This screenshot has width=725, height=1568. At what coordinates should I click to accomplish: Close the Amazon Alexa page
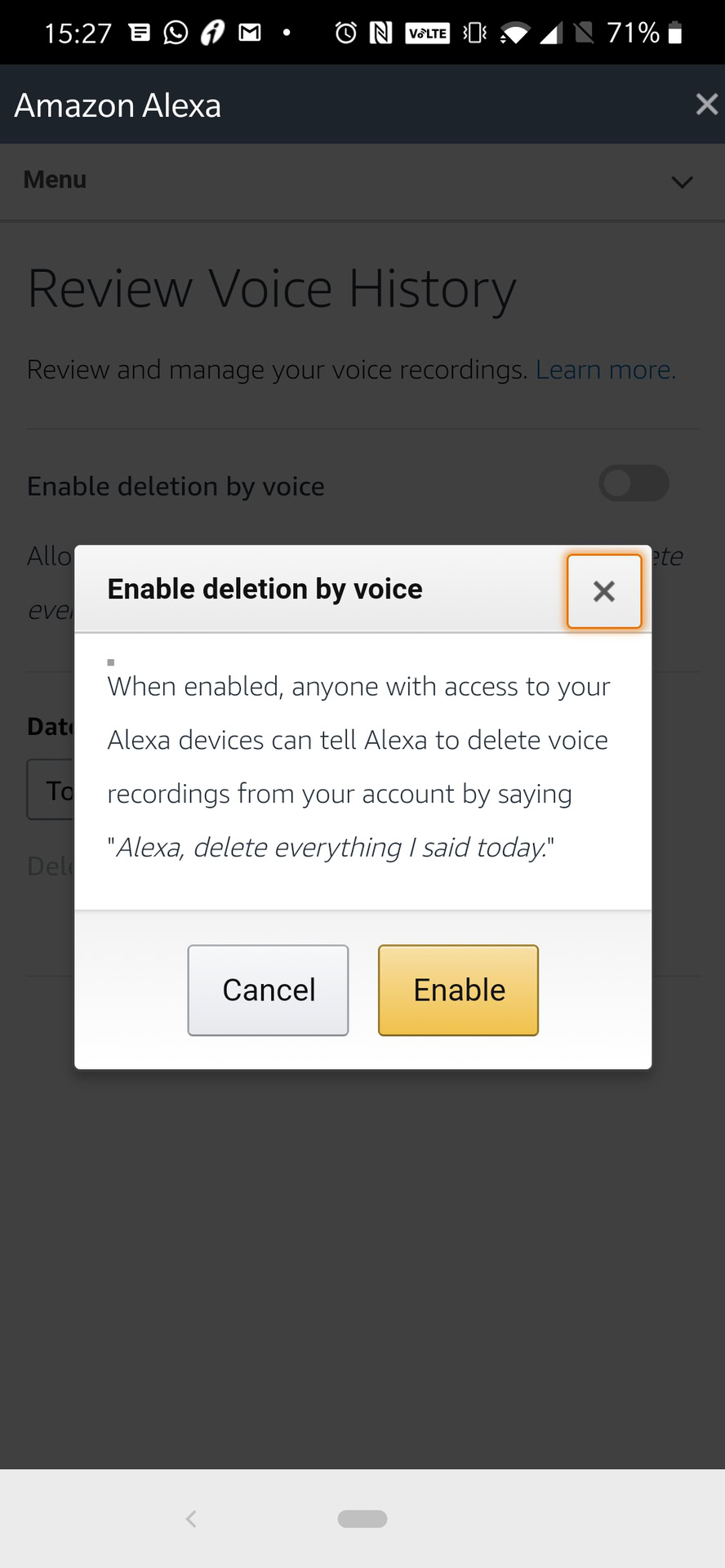pos(706,105)
